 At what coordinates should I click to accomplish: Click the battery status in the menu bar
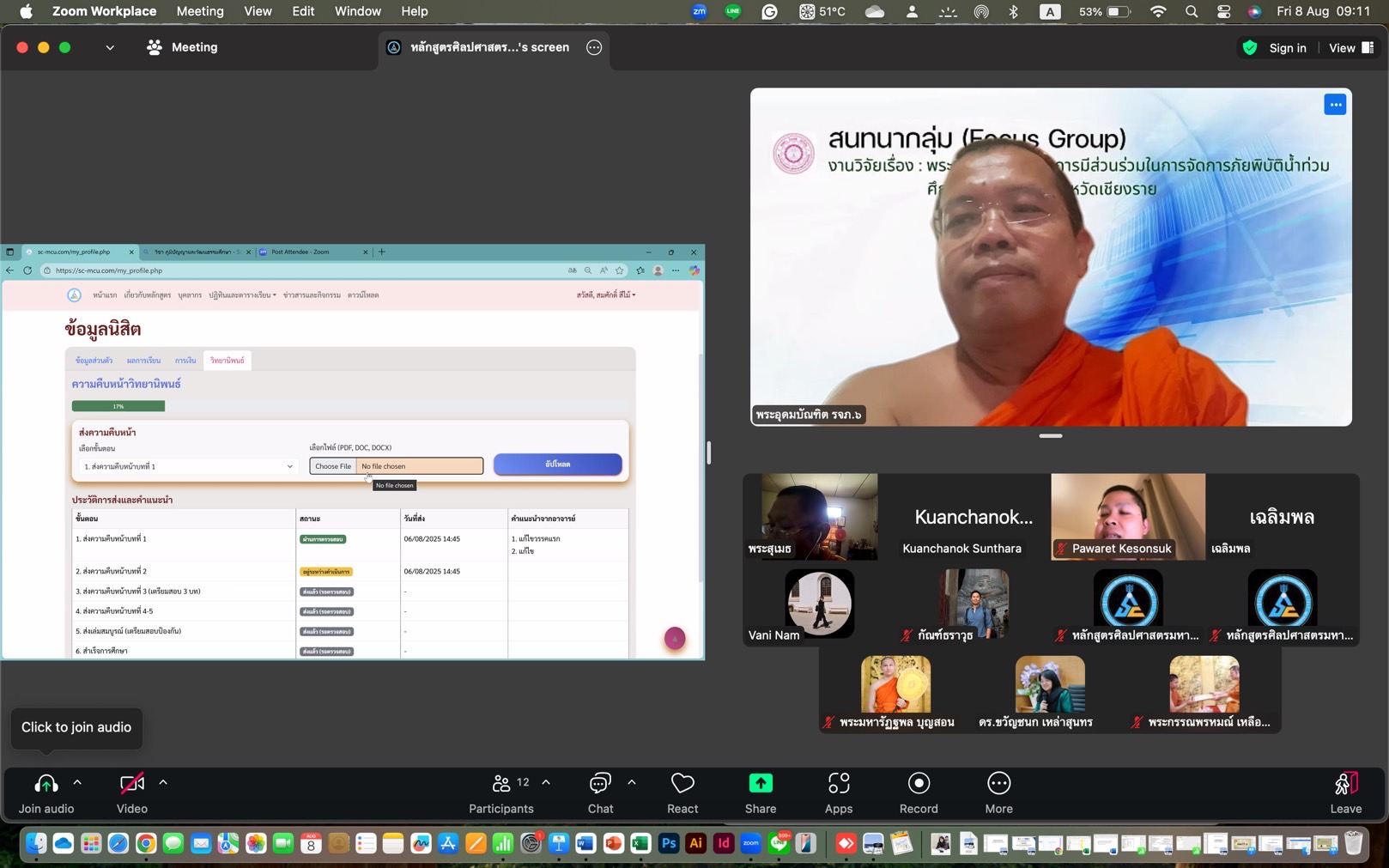pyautogui.click(x=1105, y=12)
